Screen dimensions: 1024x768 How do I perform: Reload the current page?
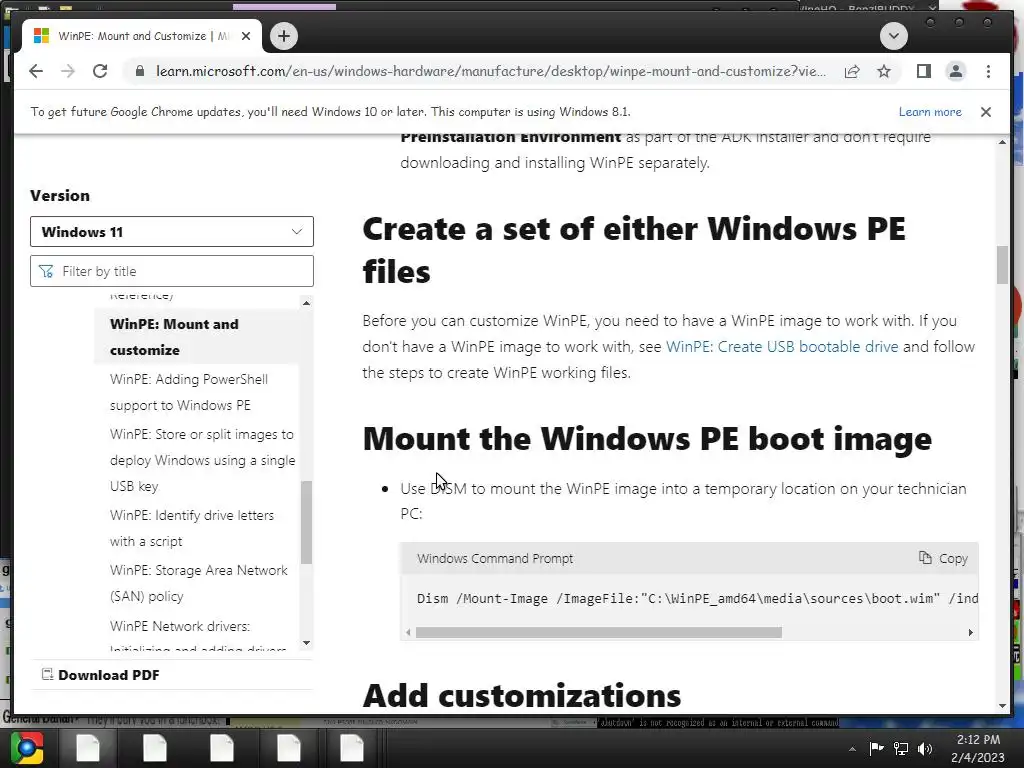coord(100,71)
